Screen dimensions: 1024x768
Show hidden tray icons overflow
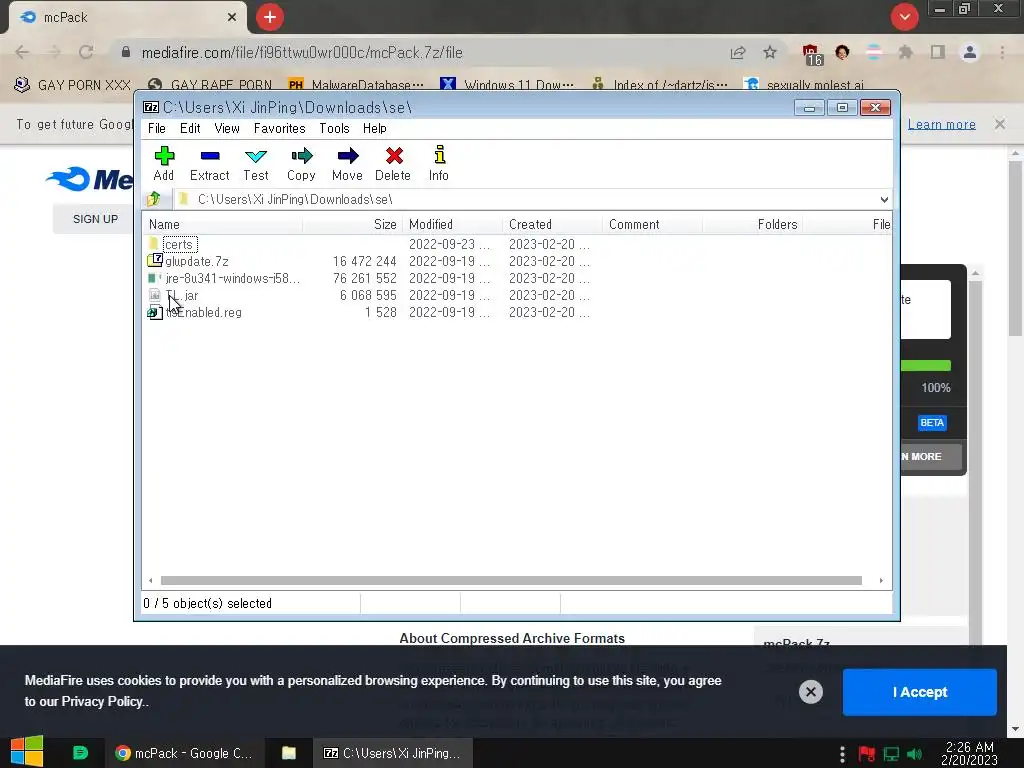[x=842, y=754]
